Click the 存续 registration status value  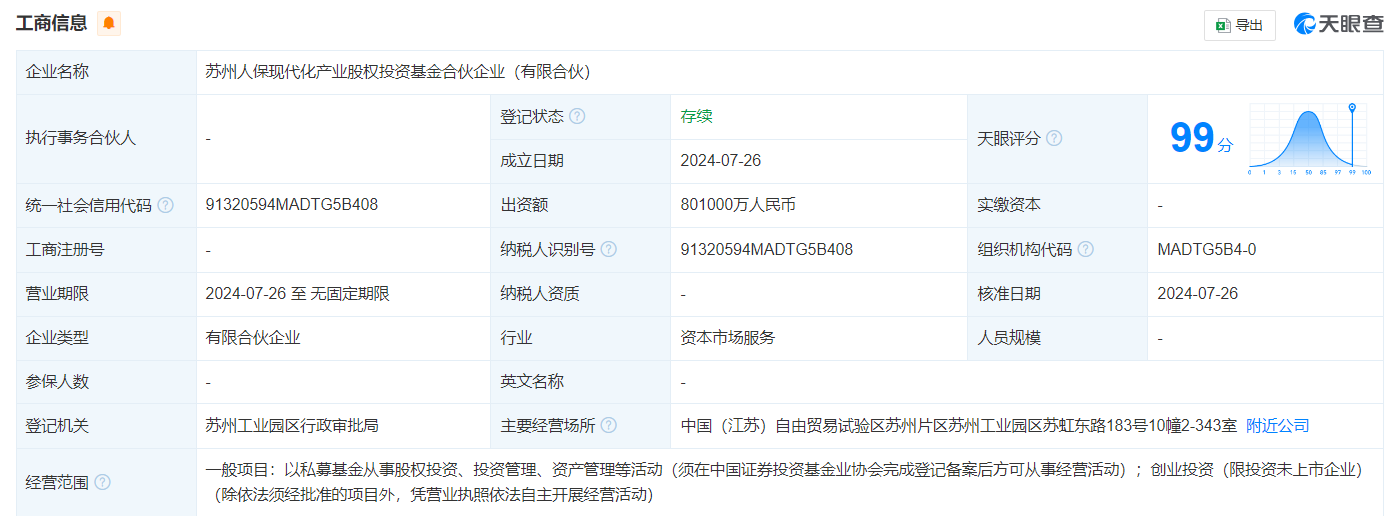coord(696,116)
